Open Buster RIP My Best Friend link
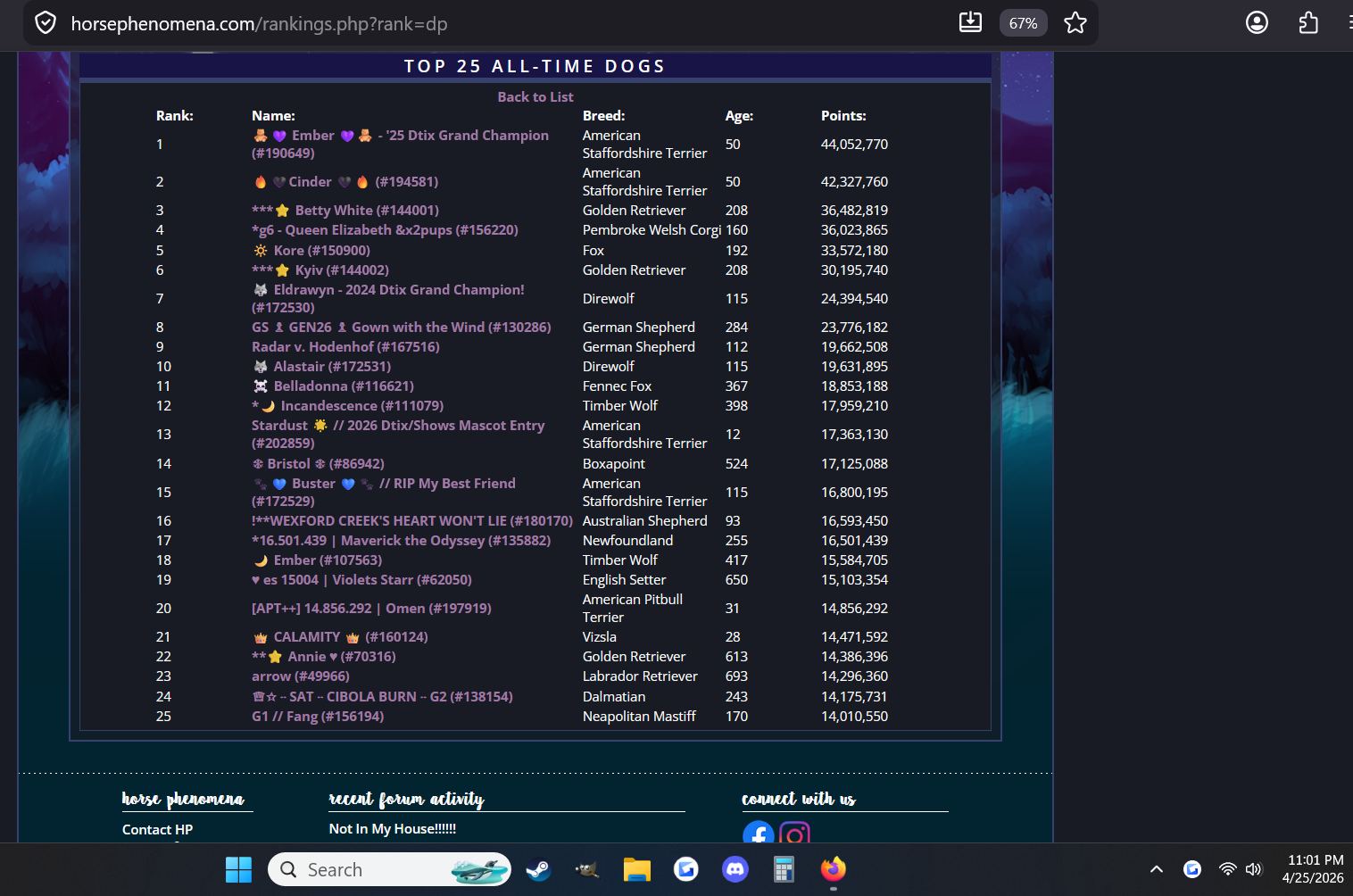Viewport: 1353px width, 896px height. pos(384,493)
